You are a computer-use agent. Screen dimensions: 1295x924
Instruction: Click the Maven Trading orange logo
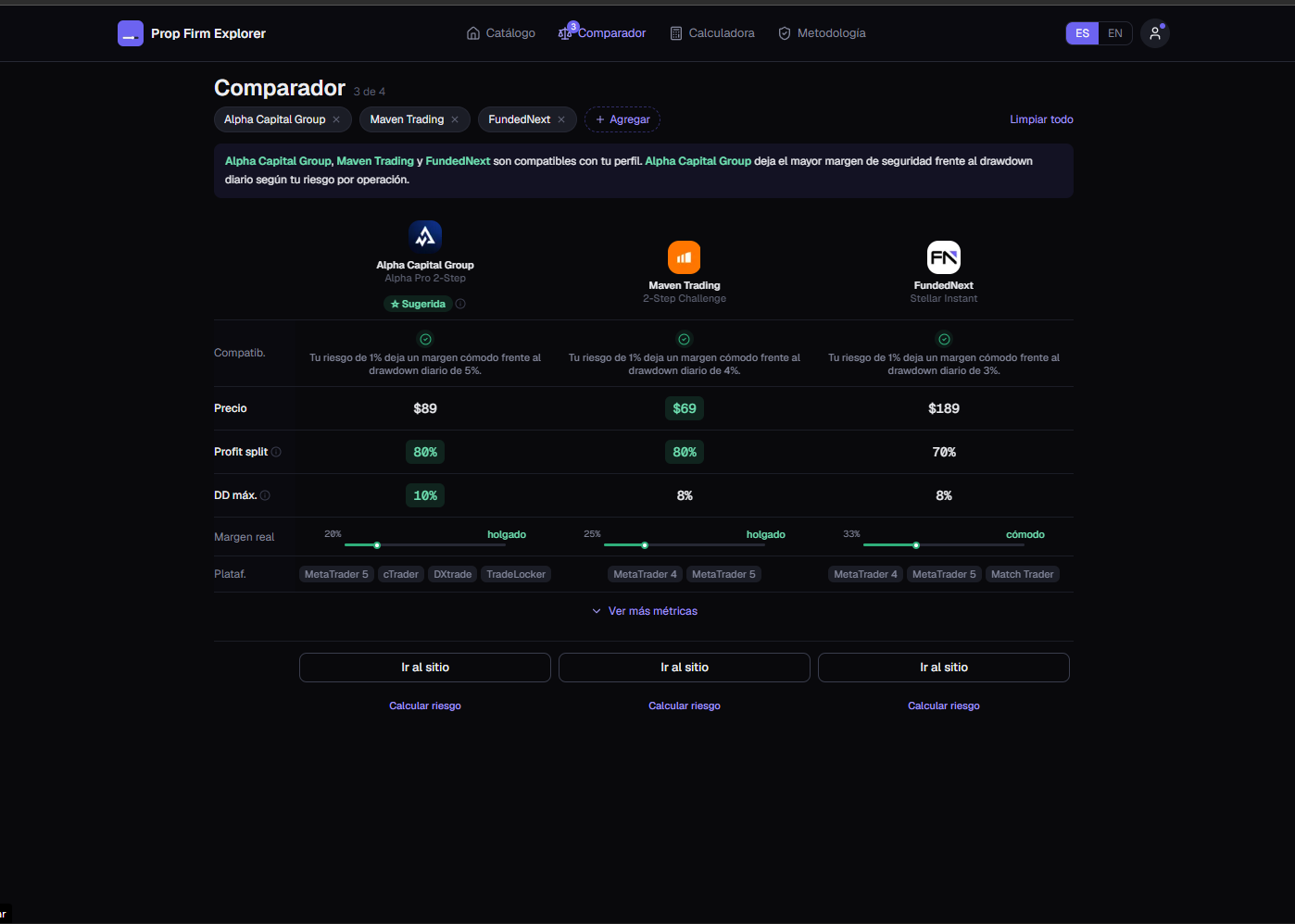point(685,257)
